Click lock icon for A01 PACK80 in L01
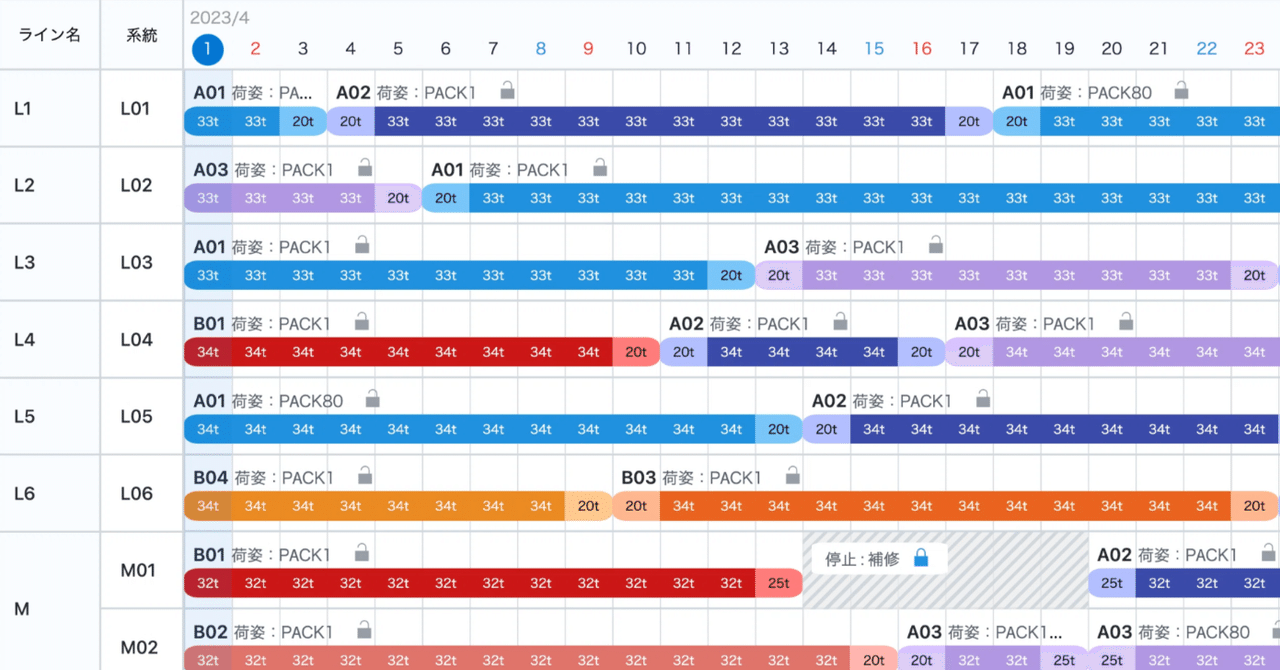 pos(1181,91)
